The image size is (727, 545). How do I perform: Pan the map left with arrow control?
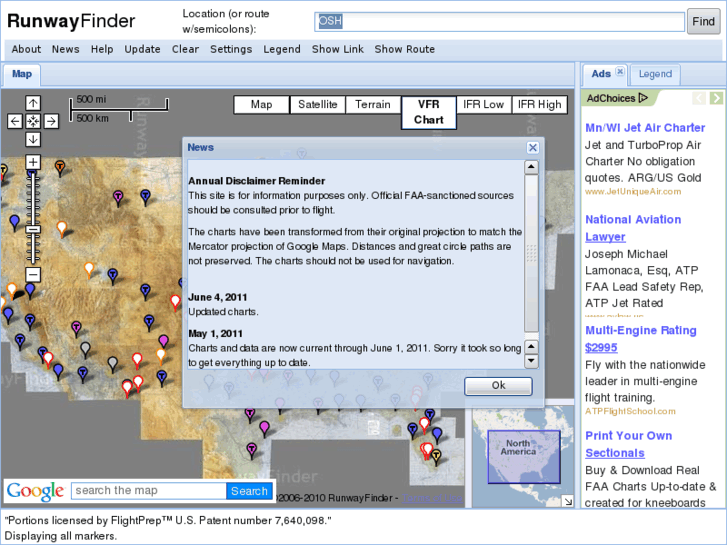click(x=15, y=121)
